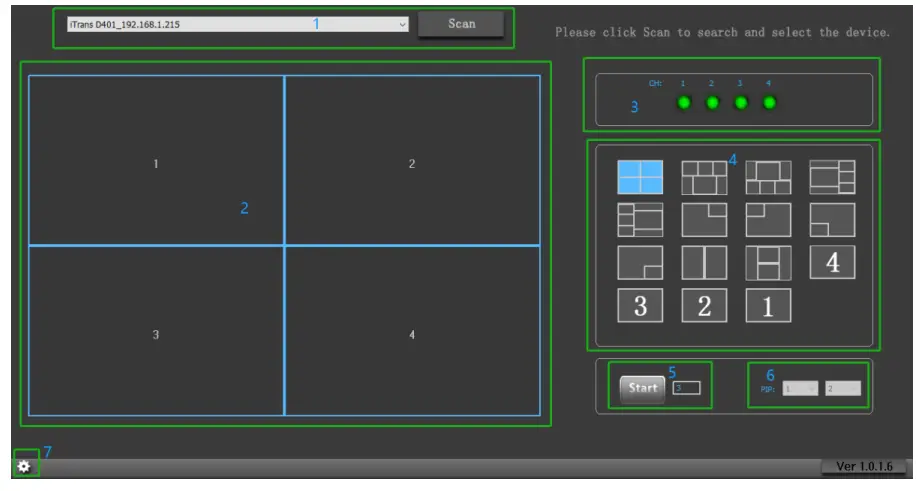This screenshot has width=920, height=491.
Task: Click the PIP: label
Action: point(767,389)
